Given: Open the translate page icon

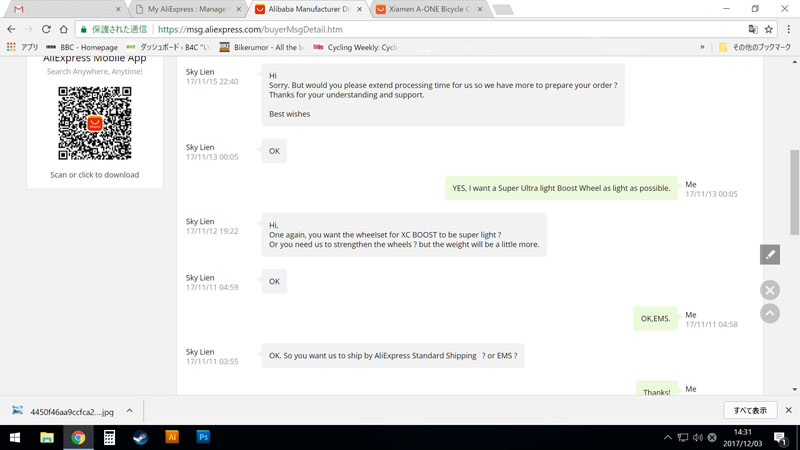Looking at the screenshot, I should pos(753,29).
